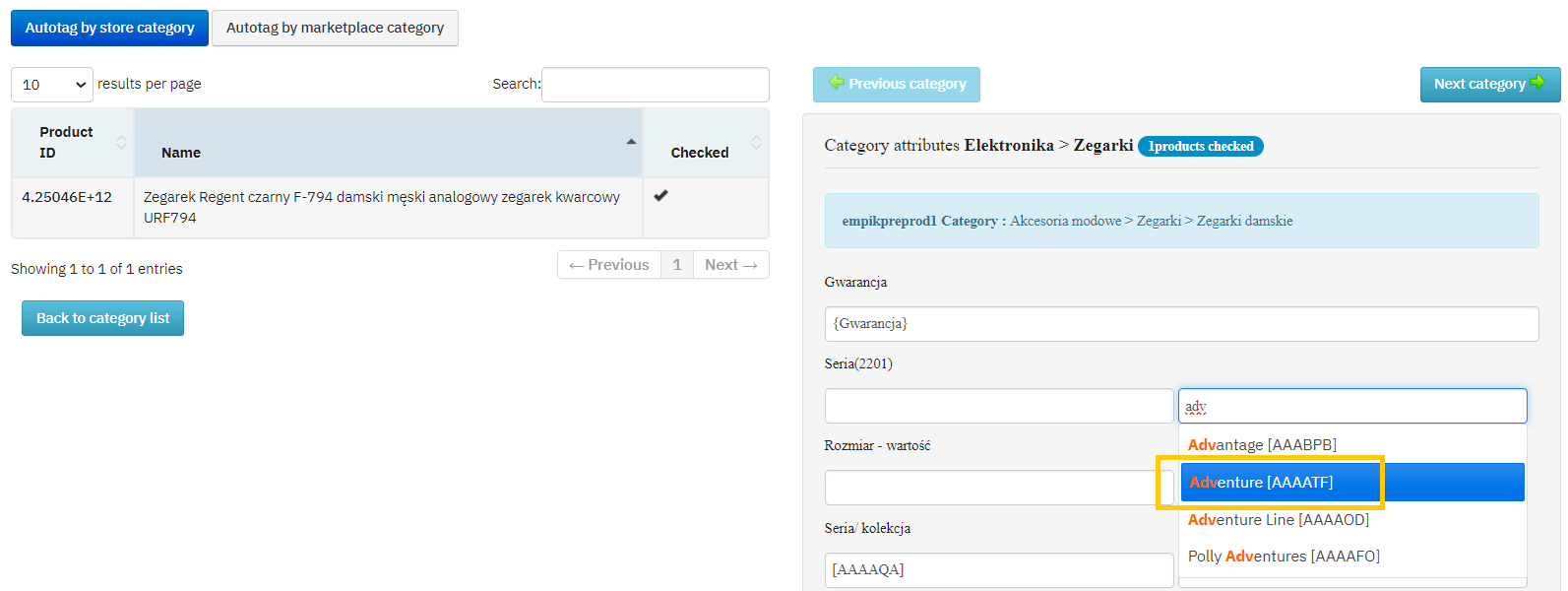Open Autotag by marketplace category tab
This screenshot has height=591, width=1568.
click(335, 28)
